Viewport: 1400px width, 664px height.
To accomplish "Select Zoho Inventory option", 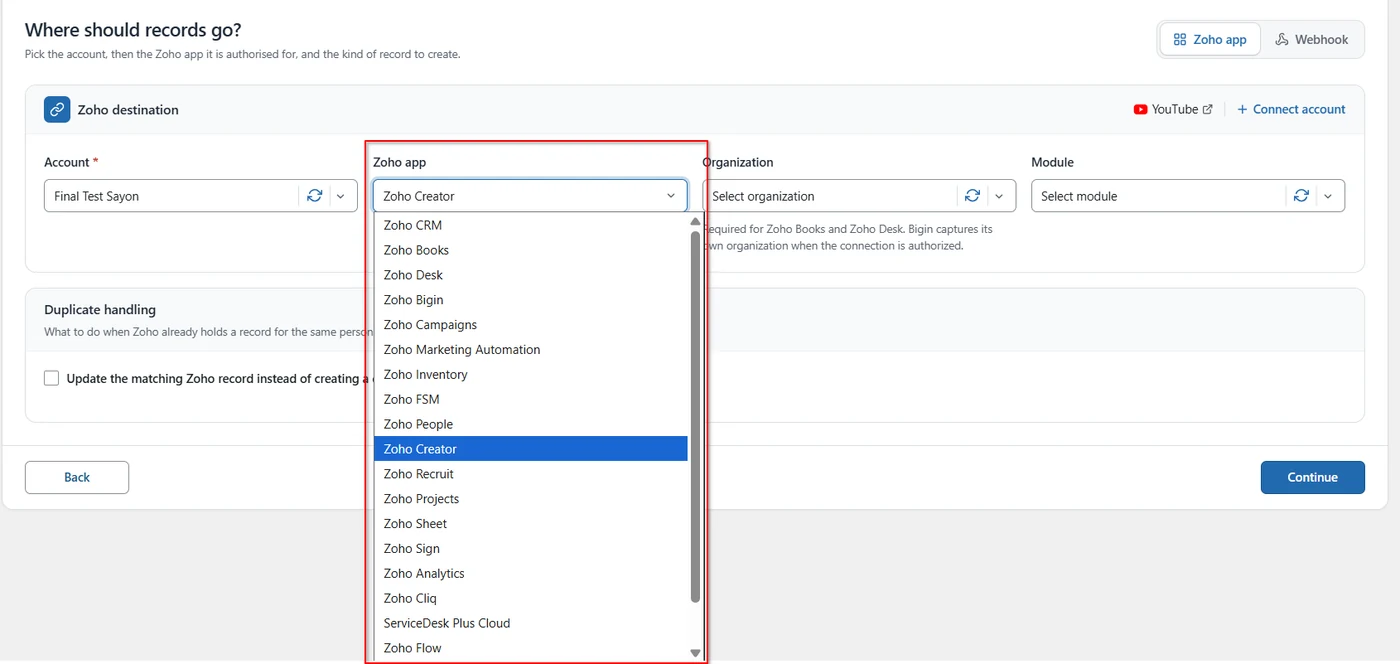I will click(x=531, y=374).
